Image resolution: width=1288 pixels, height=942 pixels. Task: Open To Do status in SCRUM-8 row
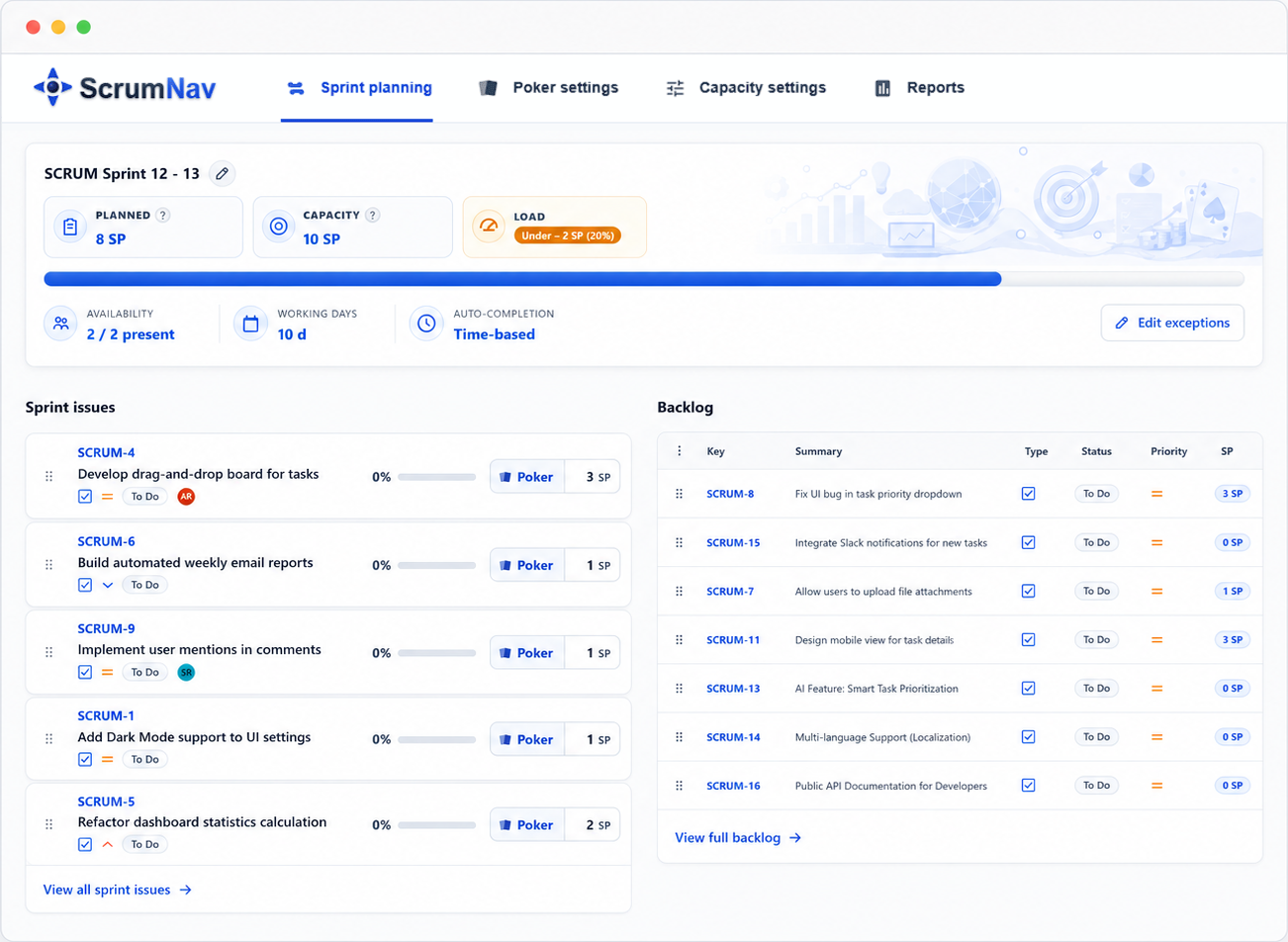1096,494
